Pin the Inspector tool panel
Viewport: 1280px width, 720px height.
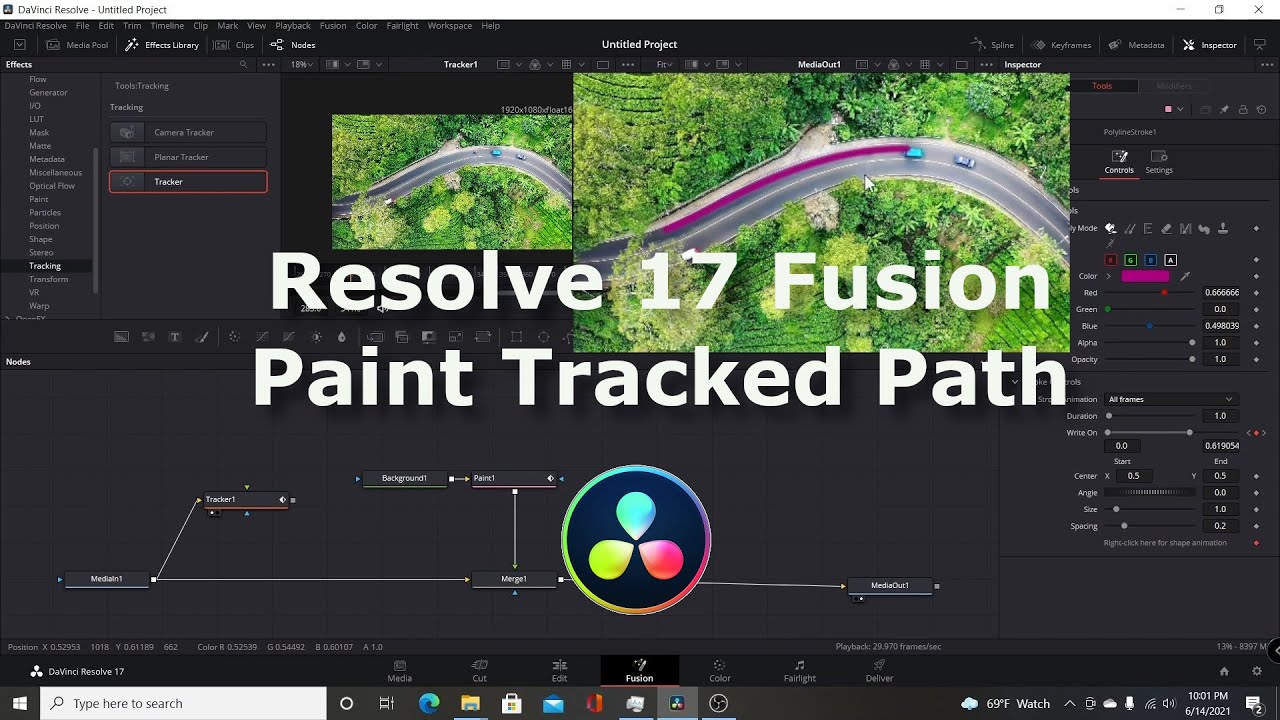click(1224, 109)
